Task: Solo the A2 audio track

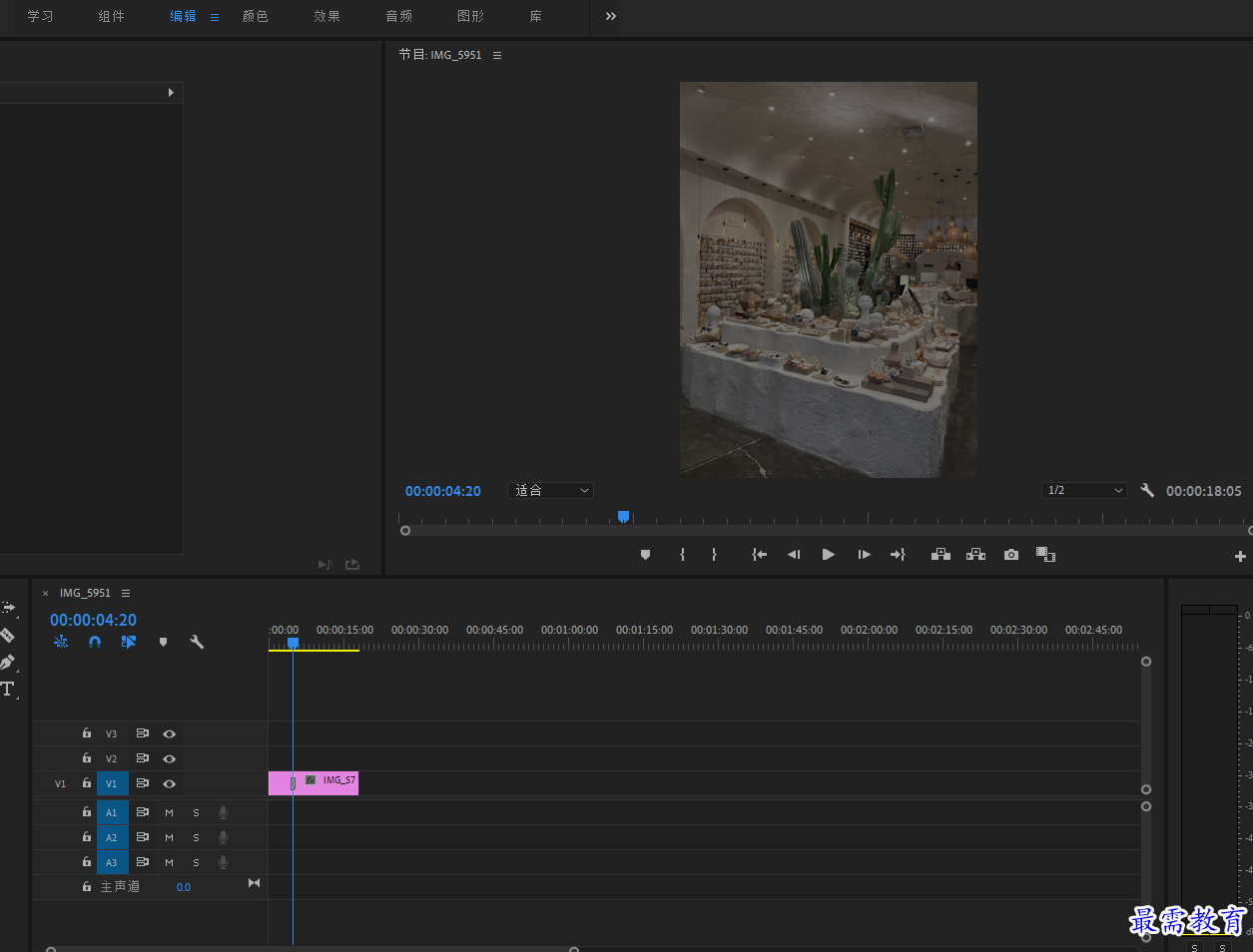Action: pyautogui.click(x=196, y=837)
